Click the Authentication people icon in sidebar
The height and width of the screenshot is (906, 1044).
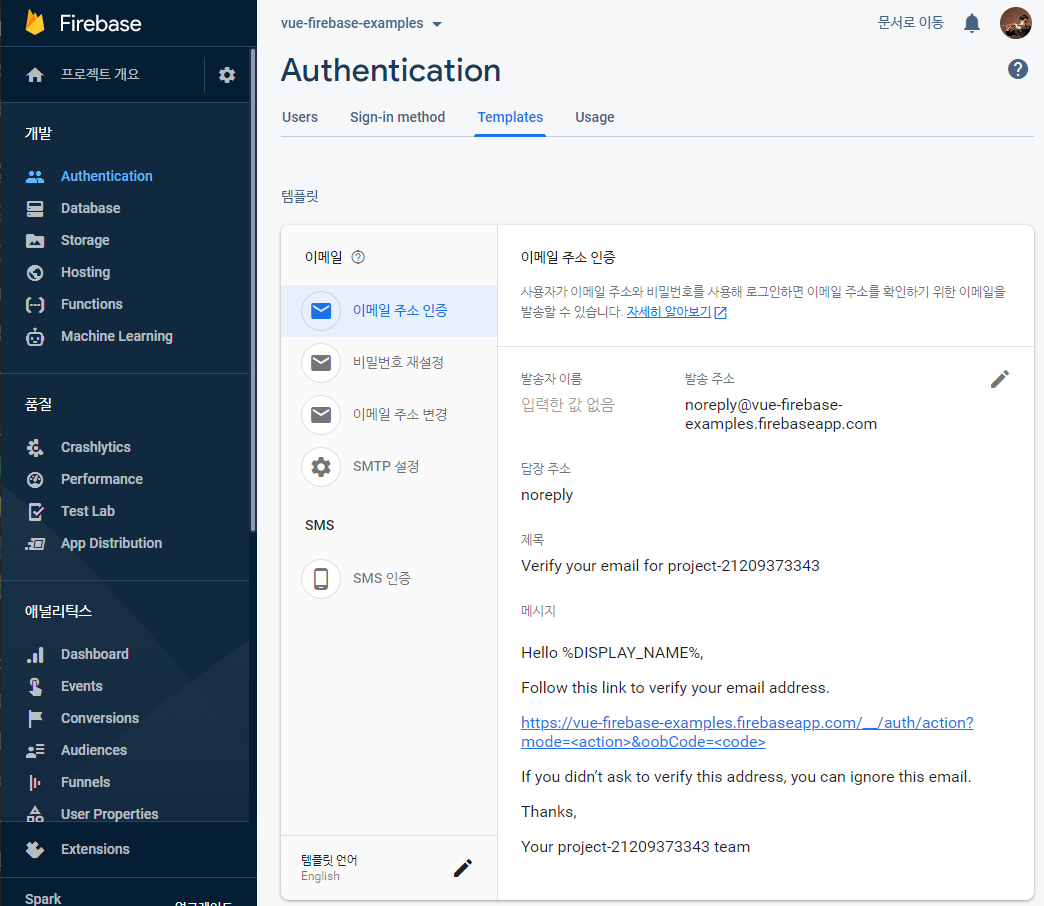[35, 176]
